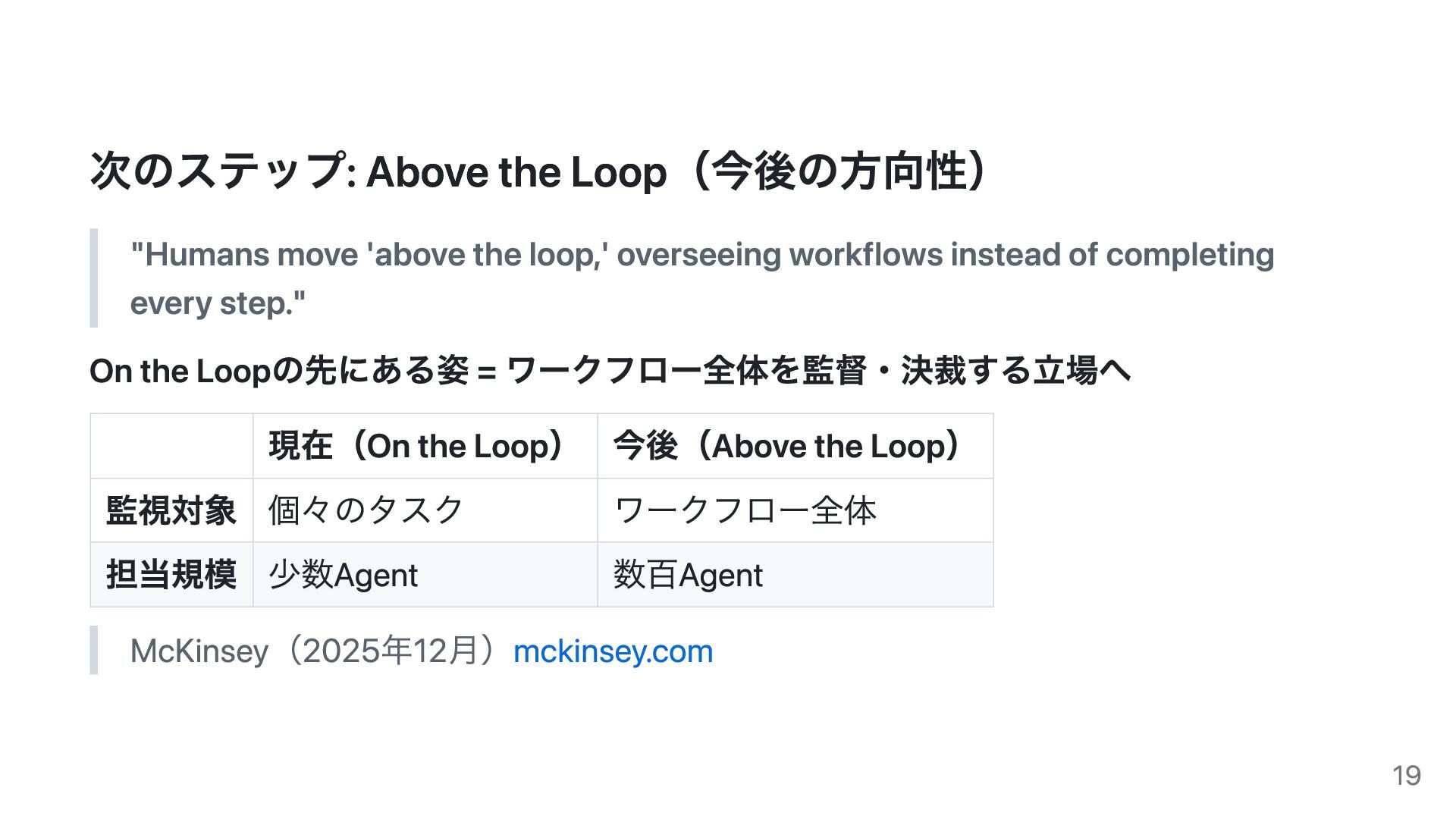This screenshot has height=819, width=1456.
Task: Select the "数百Agent" table cell
Action: (688, 575)
